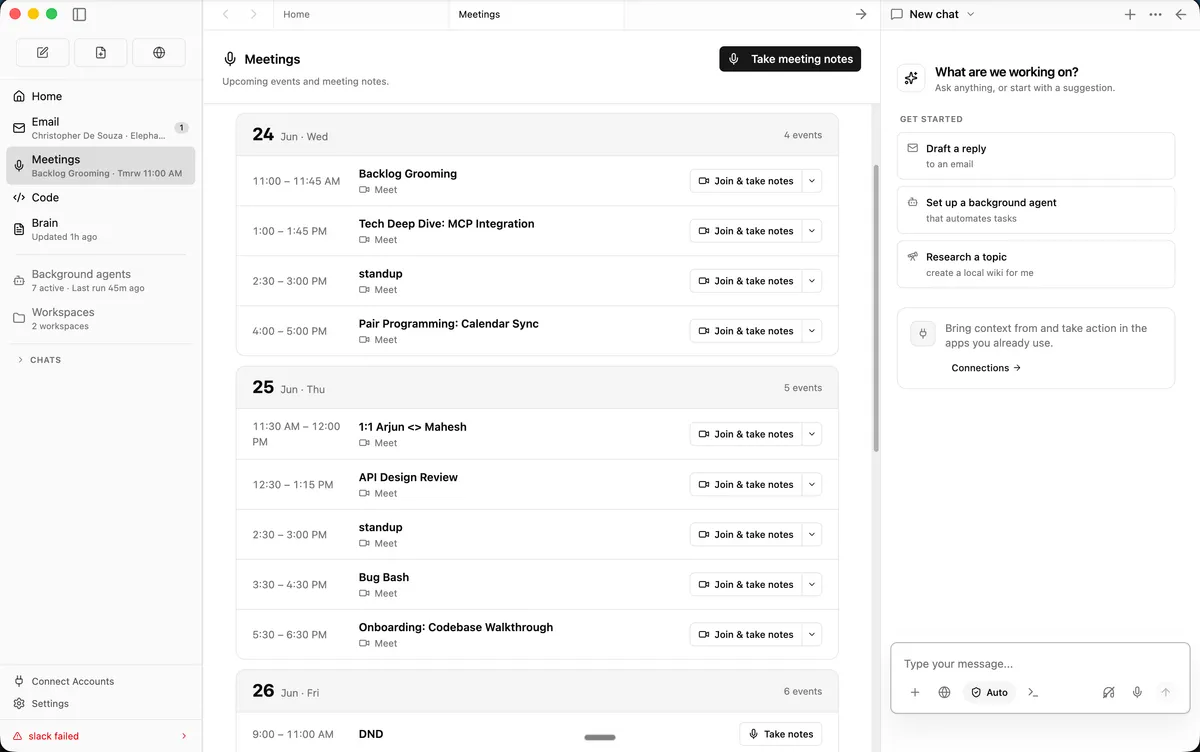This screenshot has width=1200, height=752.
Task: Click the crossed-out leaf icon in message box
Action: (1108, 692)
